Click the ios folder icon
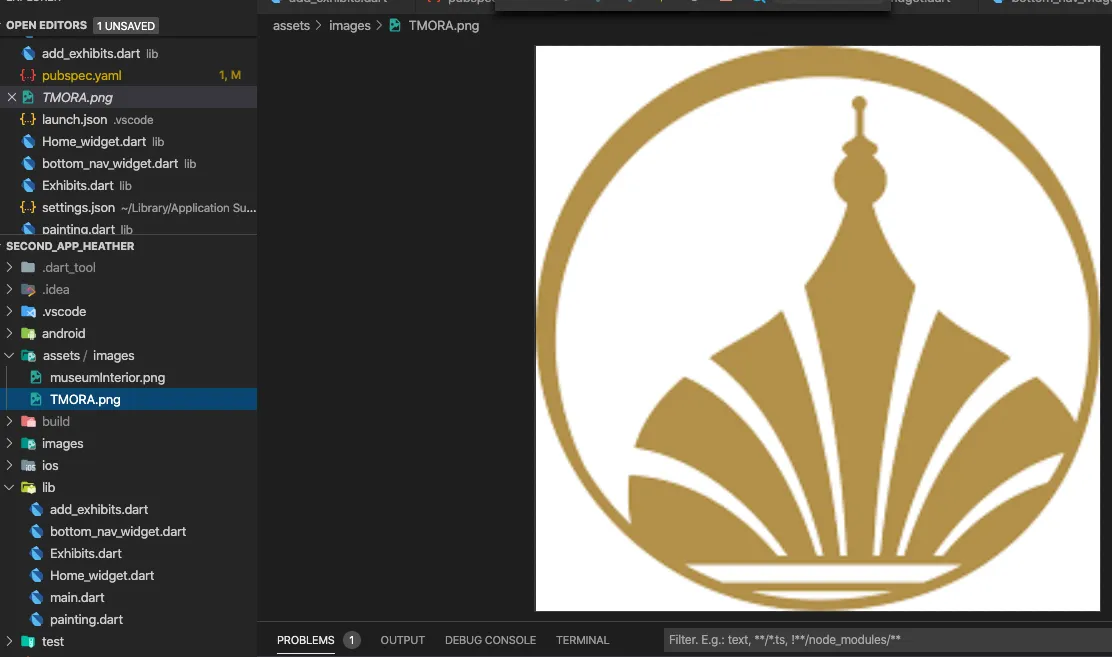This screenshot has width=1112, height=657. coord(28,465)
